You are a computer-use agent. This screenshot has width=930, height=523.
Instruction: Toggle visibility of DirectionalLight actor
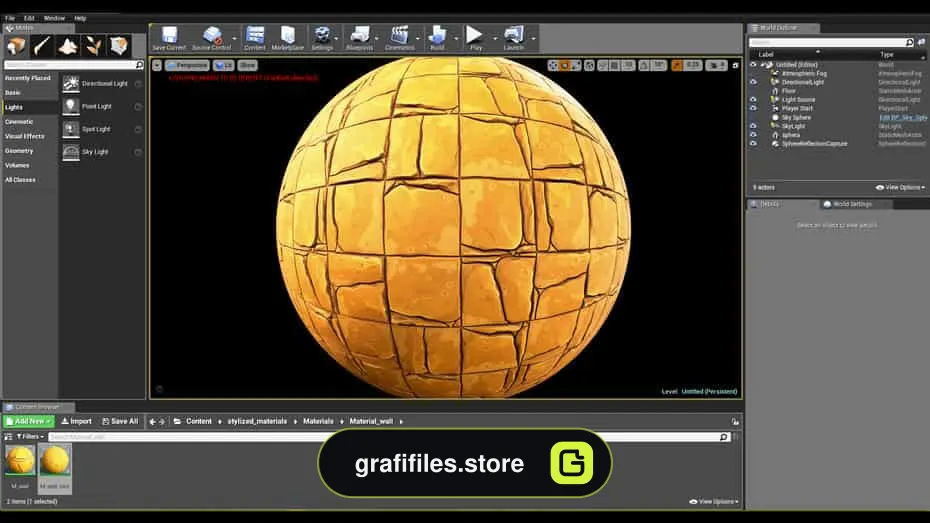coord(753,82)
